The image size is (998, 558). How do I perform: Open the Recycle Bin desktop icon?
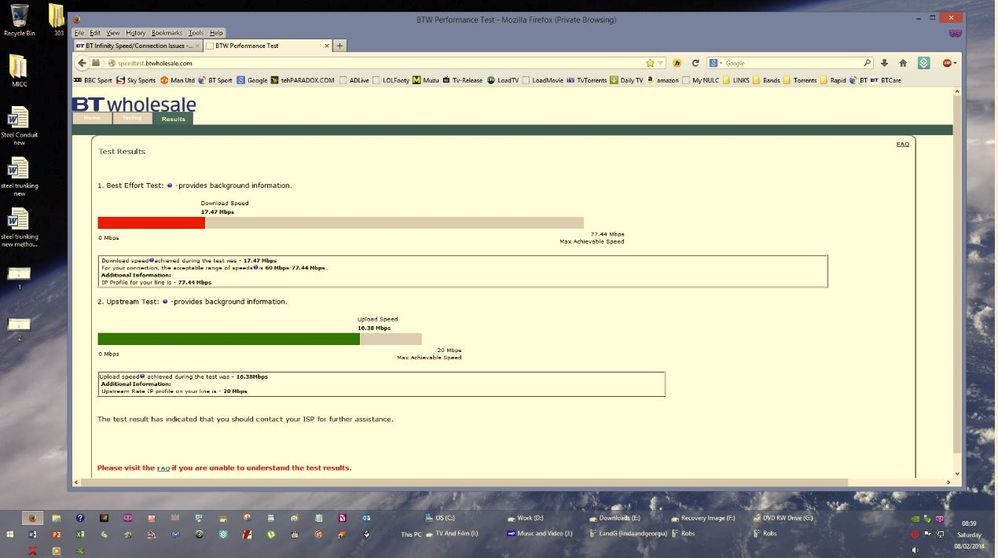19,20
